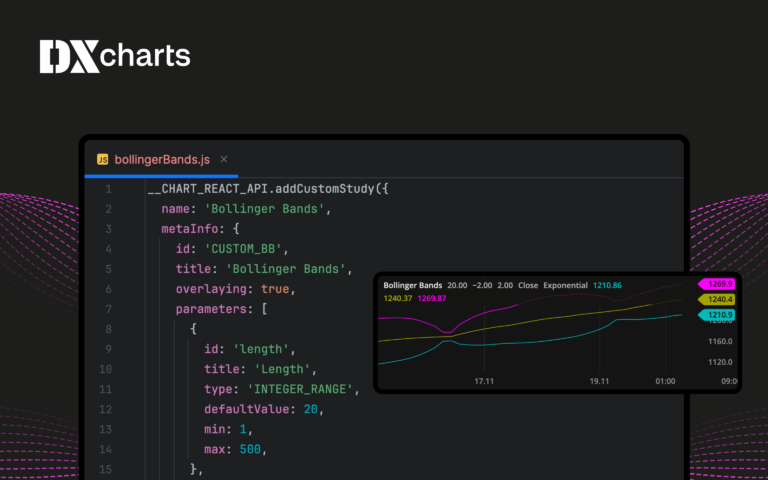
Task: Click the cyan 1210.86 value in legend
Action: 607,285
